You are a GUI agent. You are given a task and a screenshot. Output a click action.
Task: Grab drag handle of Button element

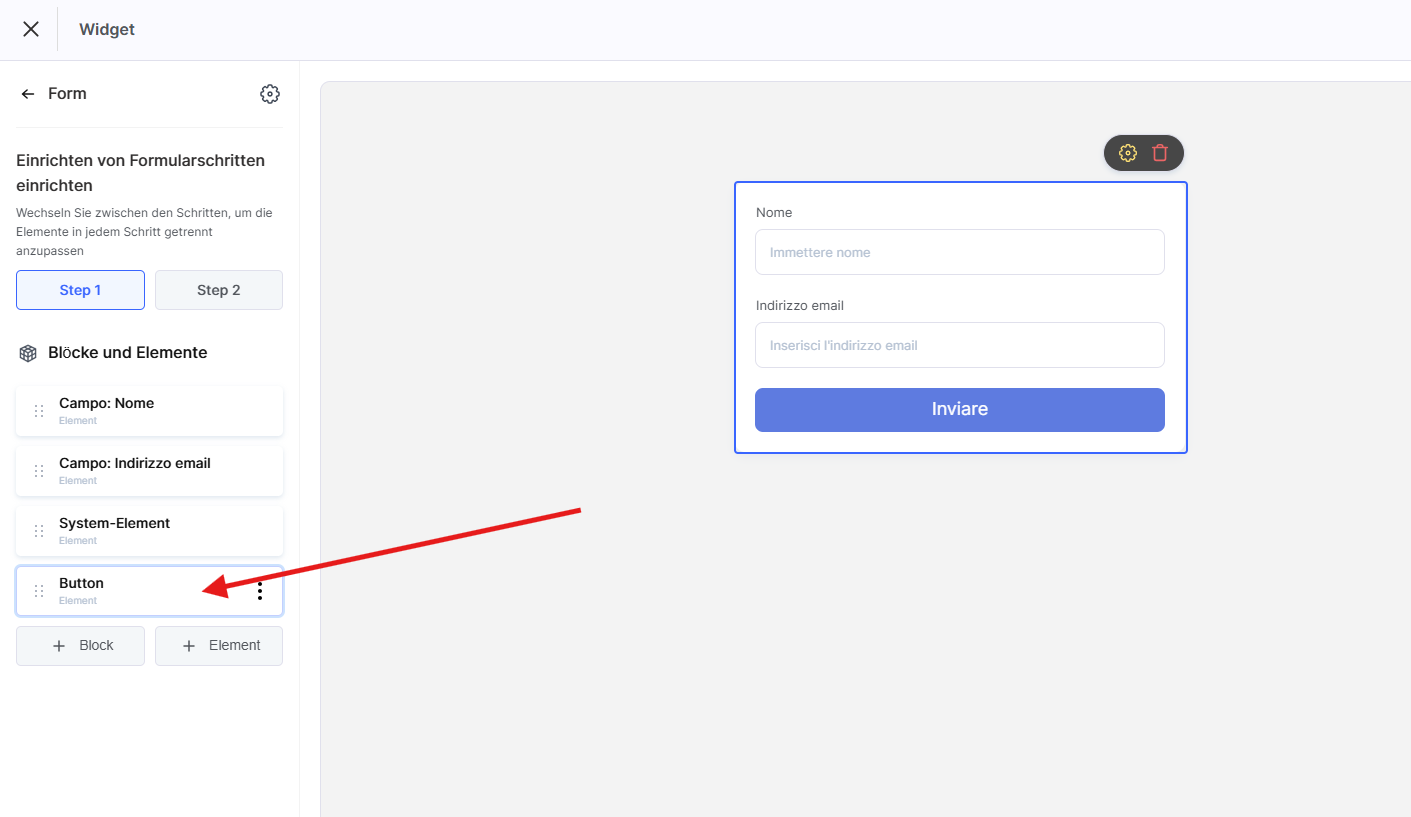(x=39, y=591)
